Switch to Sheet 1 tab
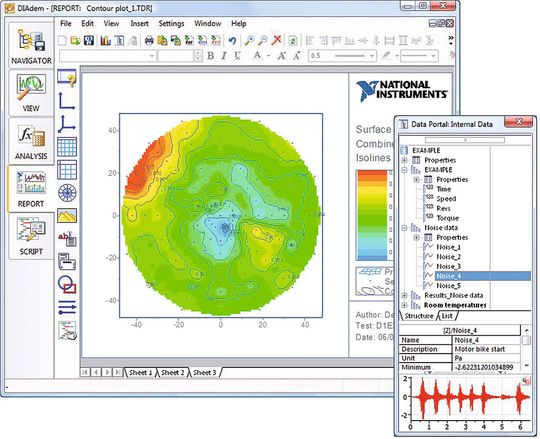 point(140,372)
